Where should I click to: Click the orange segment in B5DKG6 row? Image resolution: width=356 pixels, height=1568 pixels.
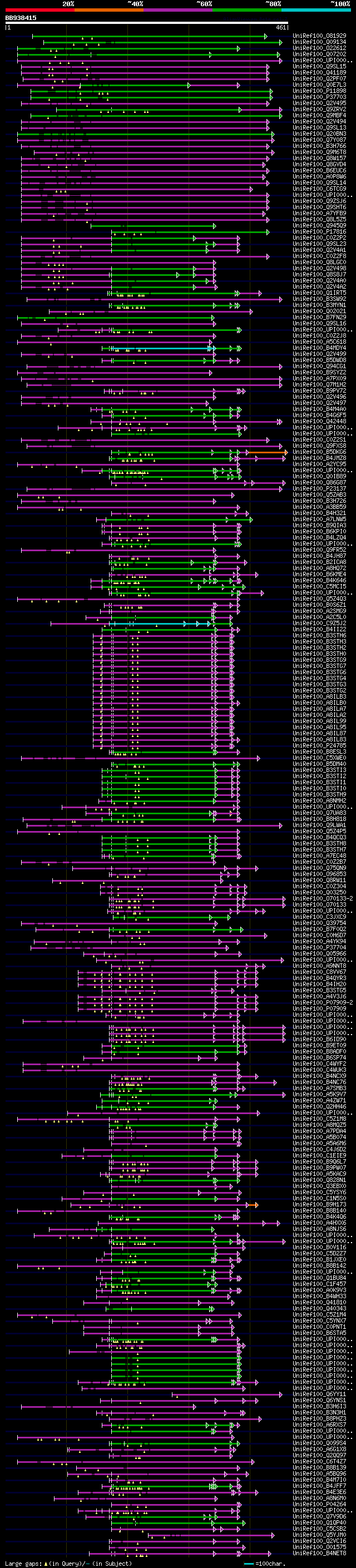tap(267, 452)
